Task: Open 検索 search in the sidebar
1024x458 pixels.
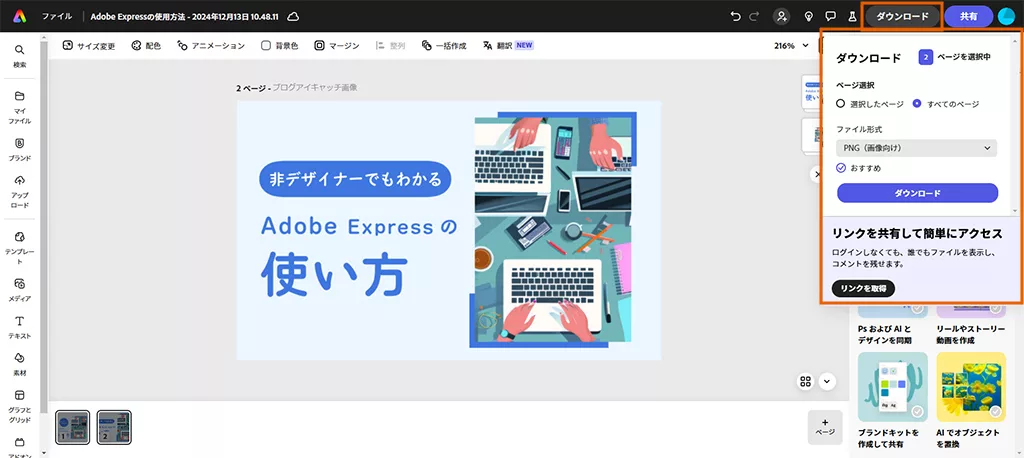Action: point(20,56)
